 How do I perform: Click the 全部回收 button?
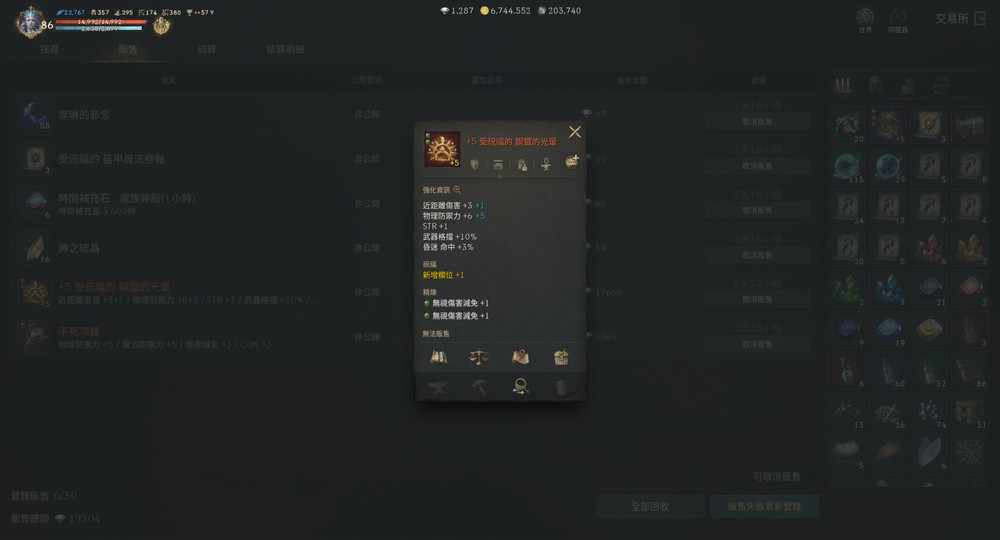[x=650, y=506]
